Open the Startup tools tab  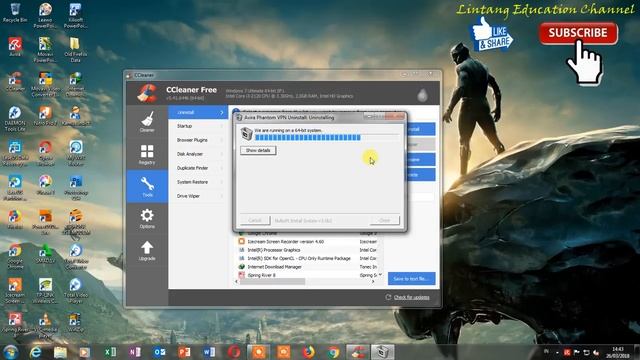point(198,126)
